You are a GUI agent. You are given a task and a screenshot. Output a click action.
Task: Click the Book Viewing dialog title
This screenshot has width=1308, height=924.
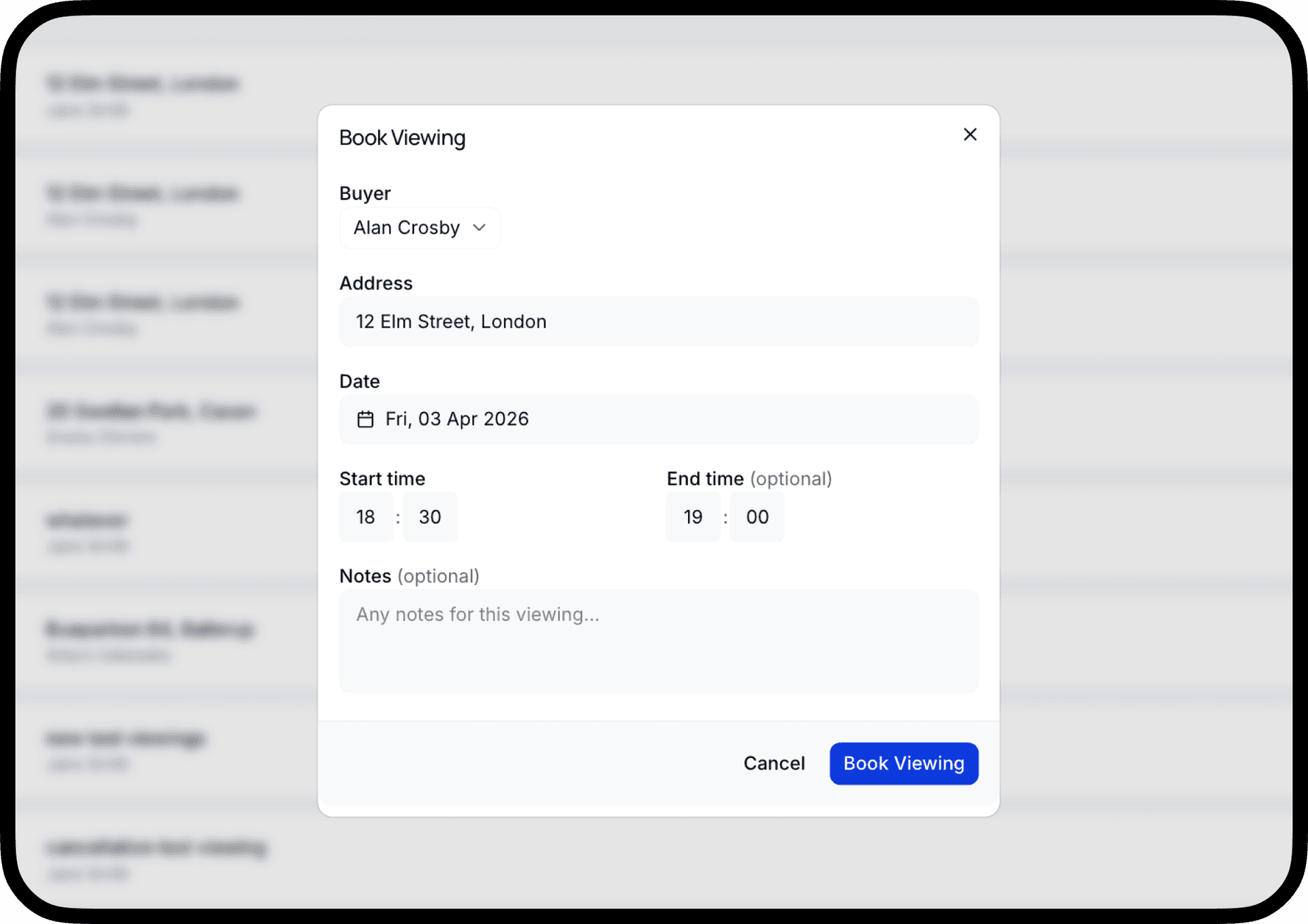point(402,138)
